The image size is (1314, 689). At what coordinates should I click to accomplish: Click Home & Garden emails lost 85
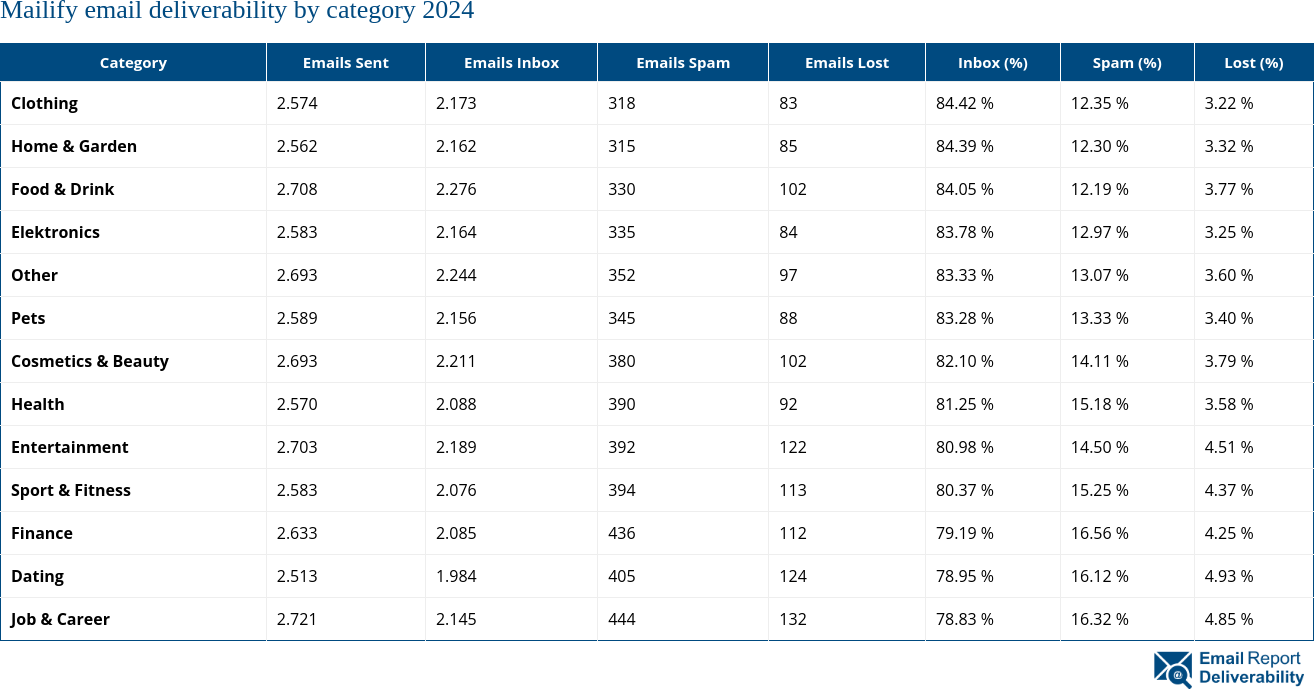pos(788,146)
